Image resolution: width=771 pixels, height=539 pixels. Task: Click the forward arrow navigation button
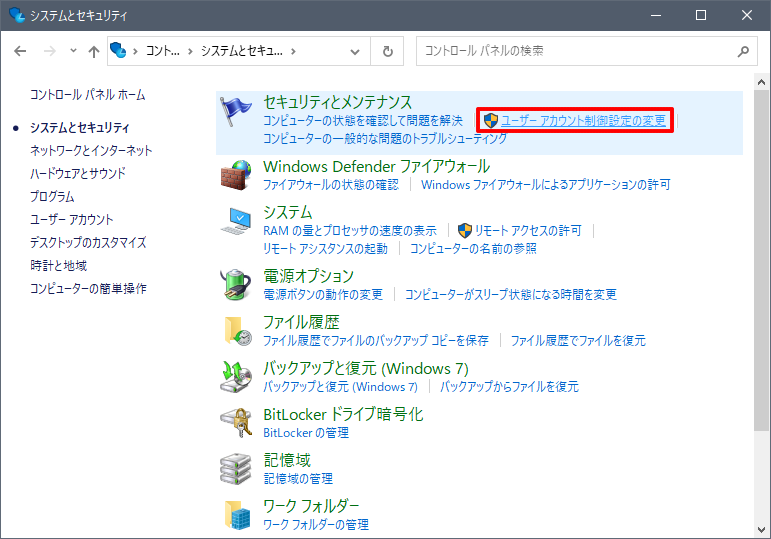click(x=50, y=51)
